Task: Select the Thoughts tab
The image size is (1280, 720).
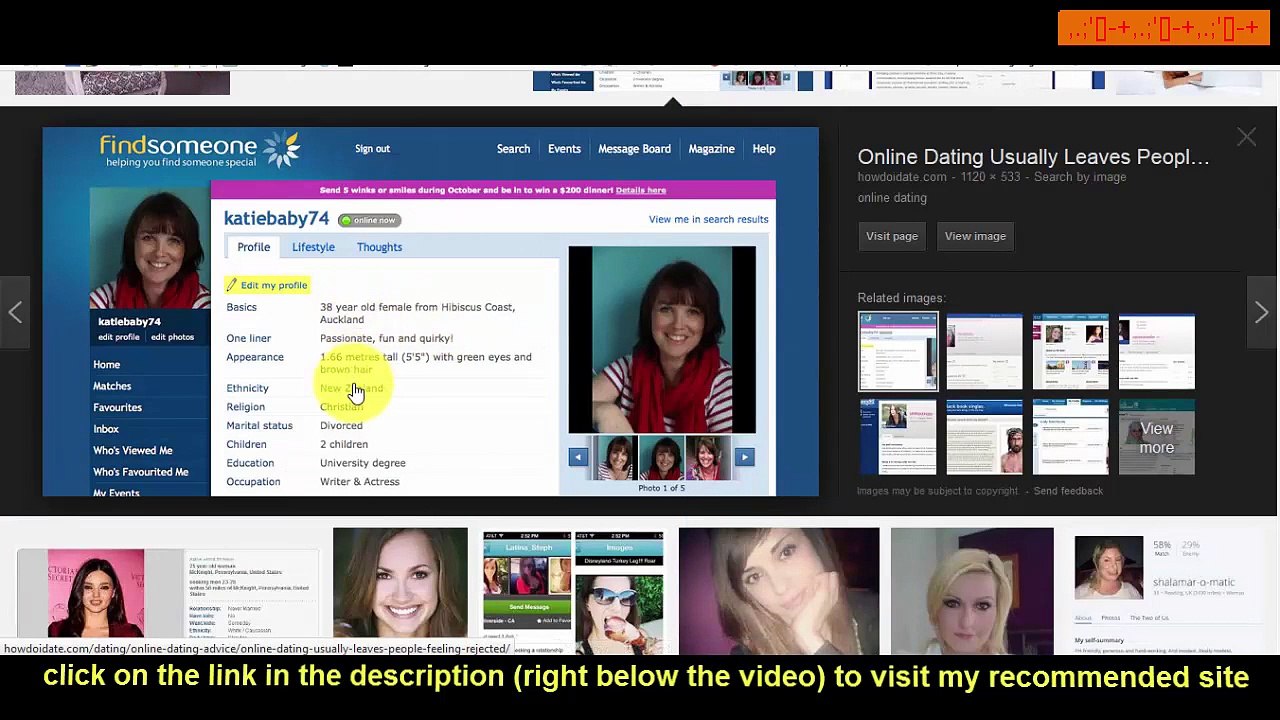Action: (379, 247)
